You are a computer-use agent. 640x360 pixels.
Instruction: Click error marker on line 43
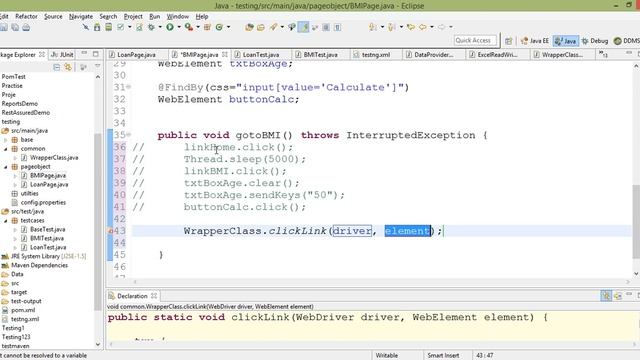110,231
